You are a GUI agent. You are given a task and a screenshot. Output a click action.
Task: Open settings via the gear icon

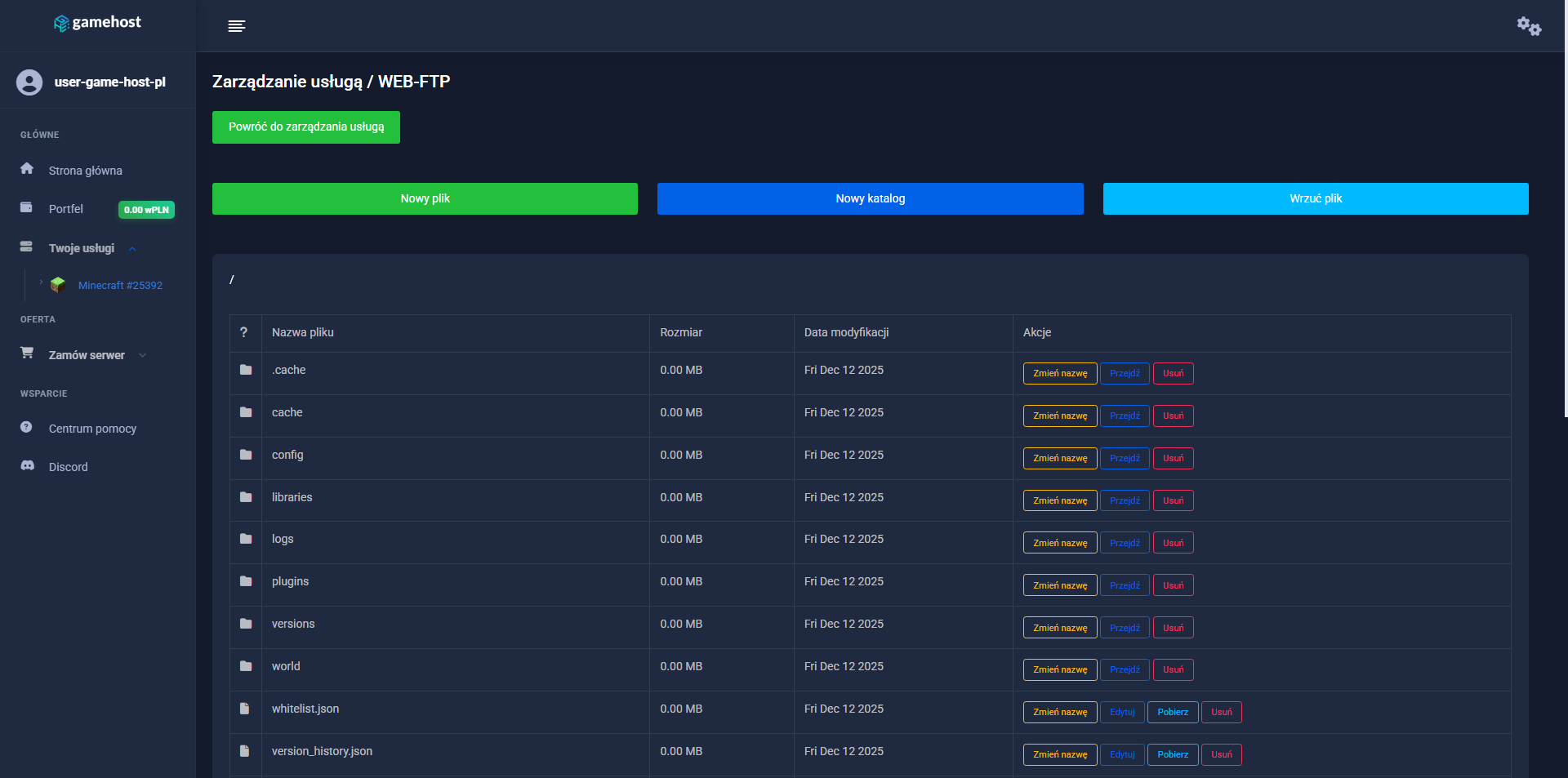(1528, 25)
